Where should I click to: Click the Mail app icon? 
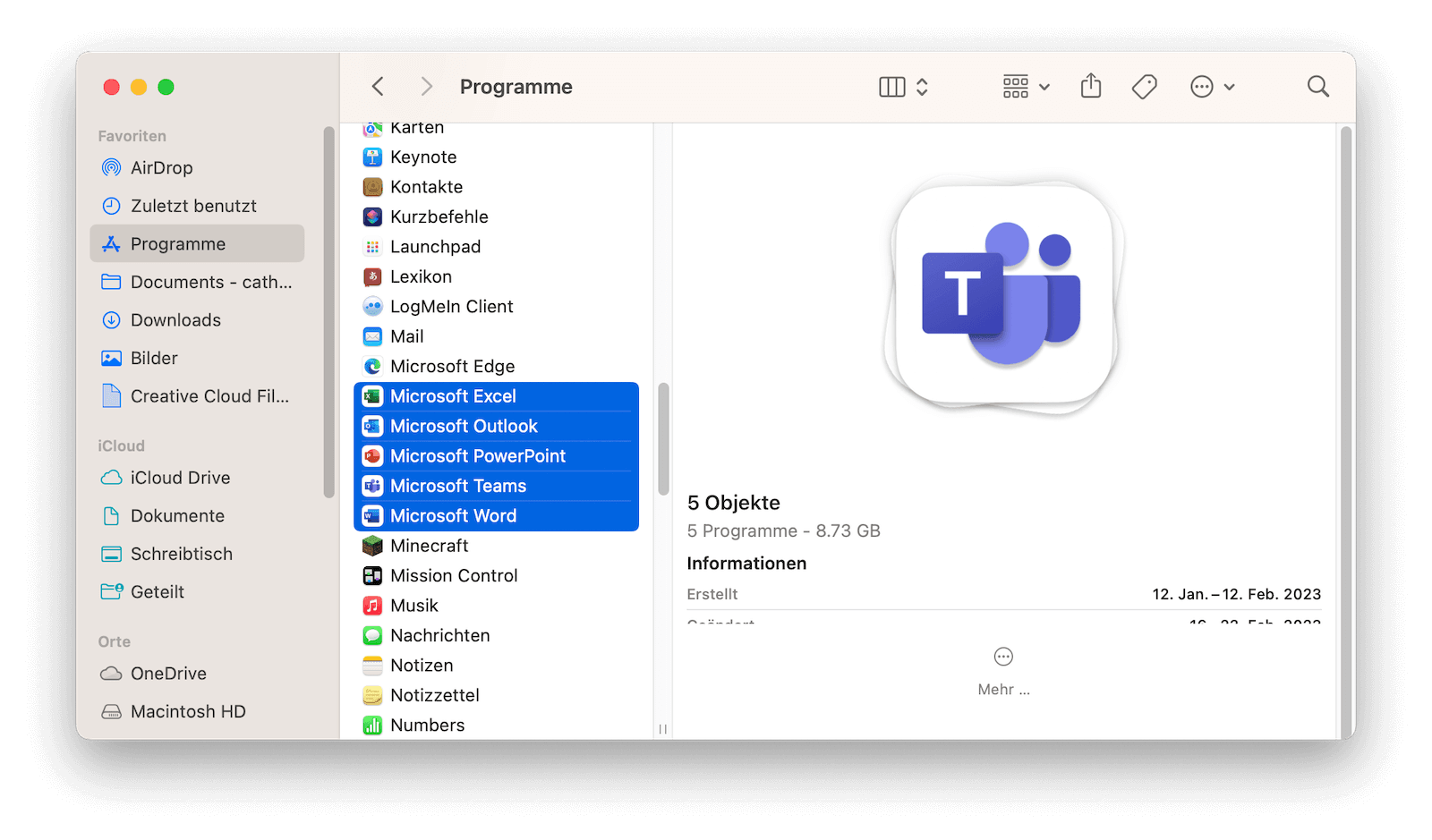pos(372,336)
